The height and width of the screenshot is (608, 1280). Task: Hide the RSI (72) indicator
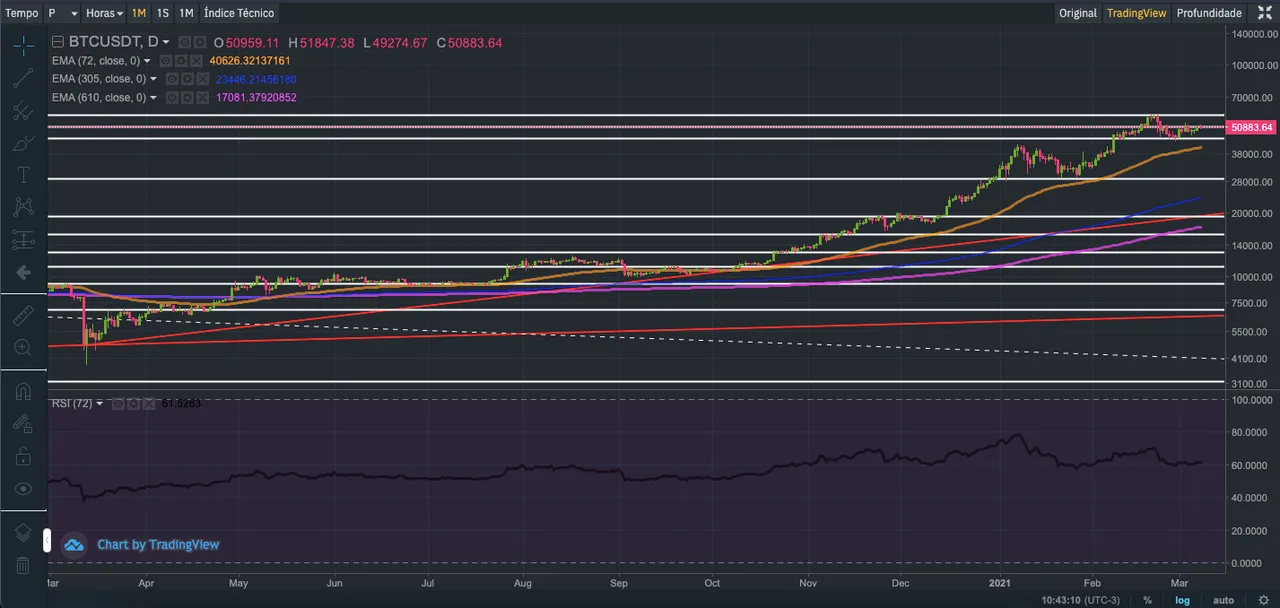point(118,404)
